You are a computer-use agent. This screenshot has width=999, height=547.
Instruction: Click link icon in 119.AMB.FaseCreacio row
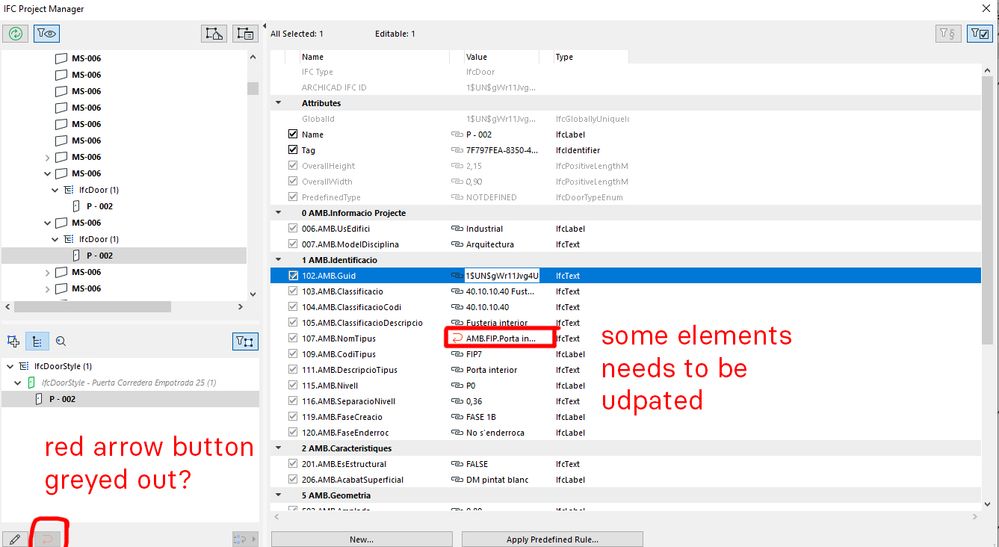pyautogui.click(x=457, y=417)
